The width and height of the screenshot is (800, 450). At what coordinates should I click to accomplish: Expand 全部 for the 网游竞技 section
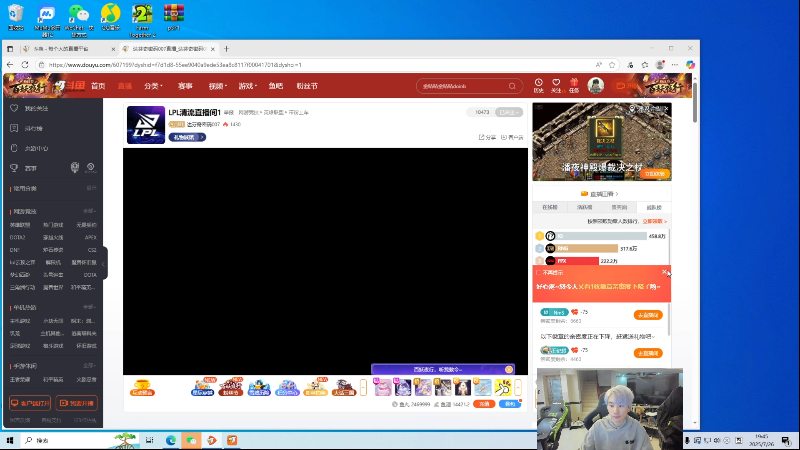(x=89, y=211)
